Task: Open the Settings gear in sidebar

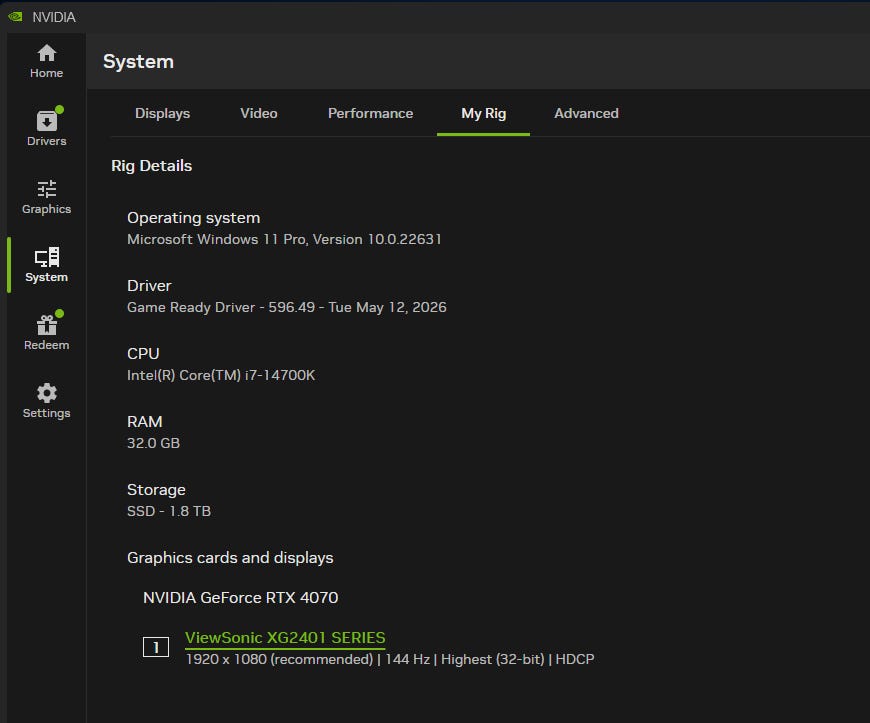Action: coord(47,401)
